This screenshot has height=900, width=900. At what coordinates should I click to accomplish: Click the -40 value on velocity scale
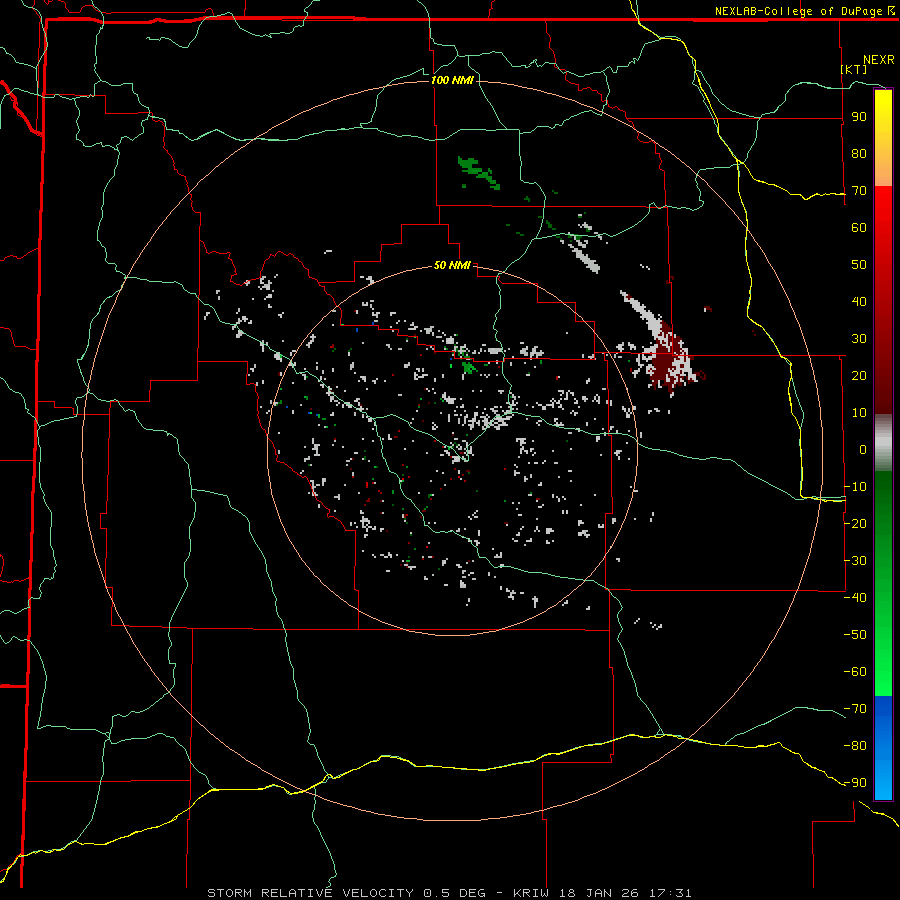(x=855, y=598)
